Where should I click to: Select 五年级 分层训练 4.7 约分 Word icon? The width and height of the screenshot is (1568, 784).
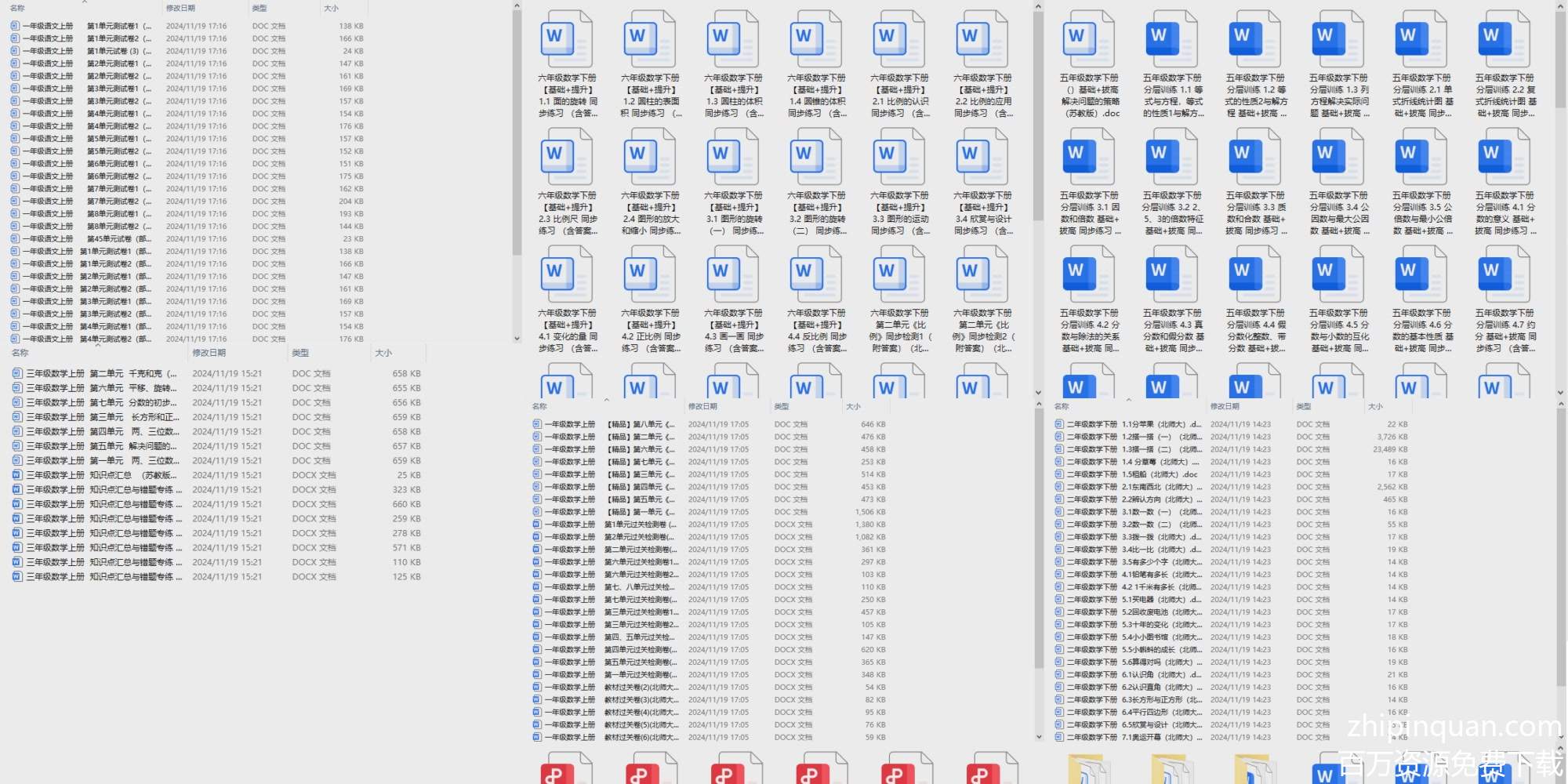[x=1504, y=275]
